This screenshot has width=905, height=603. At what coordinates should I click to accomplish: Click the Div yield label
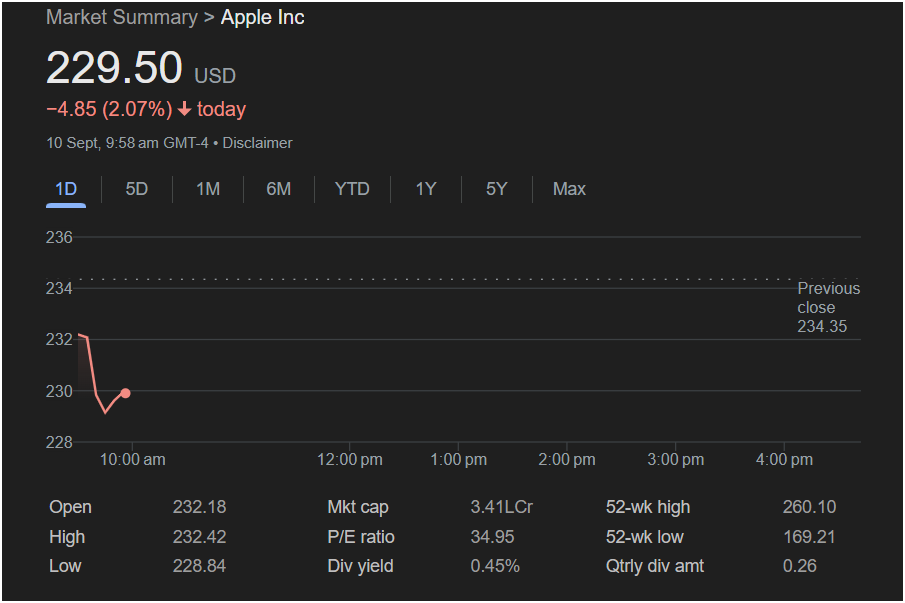[x=360, y=566]
